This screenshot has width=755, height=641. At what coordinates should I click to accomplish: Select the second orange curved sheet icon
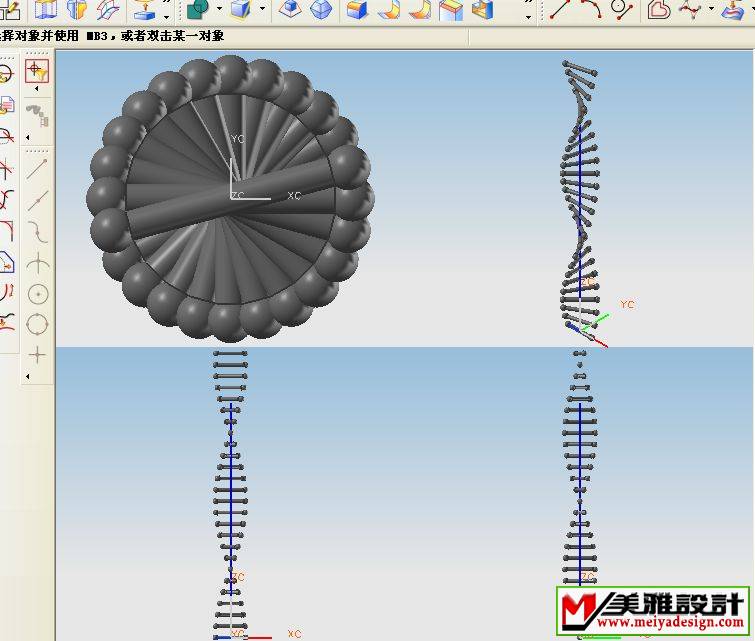pos(420,9)
